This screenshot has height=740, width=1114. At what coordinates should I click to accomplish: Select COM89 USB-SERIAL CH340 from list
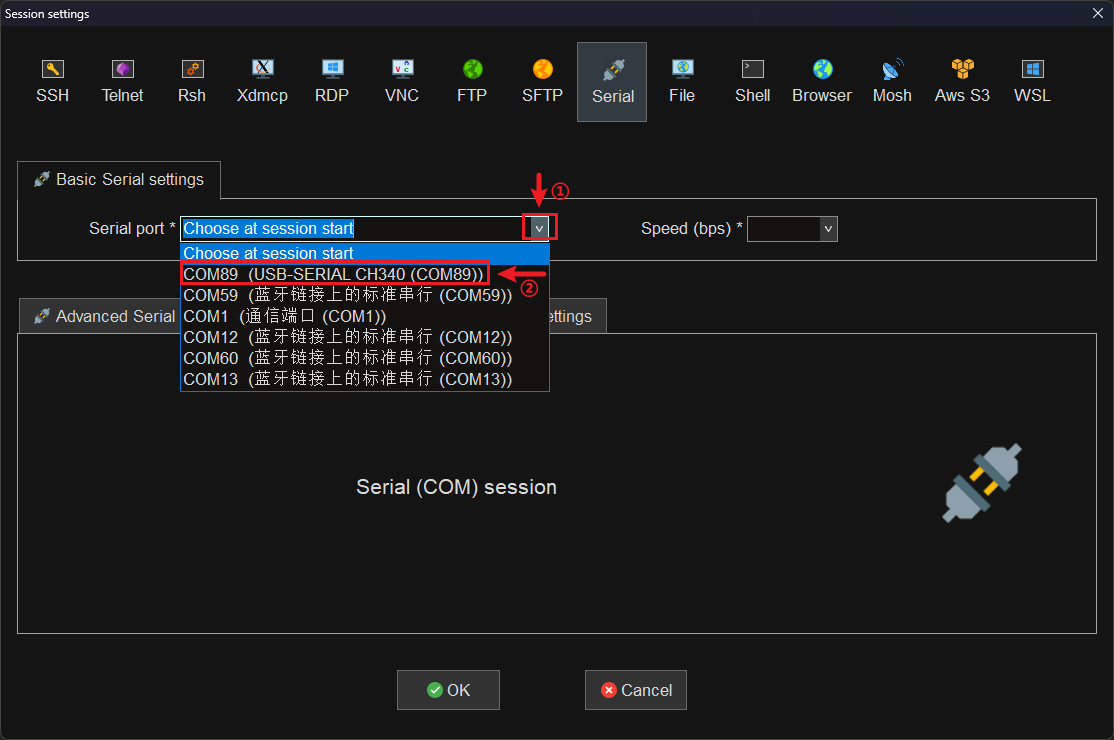(334, 274)
